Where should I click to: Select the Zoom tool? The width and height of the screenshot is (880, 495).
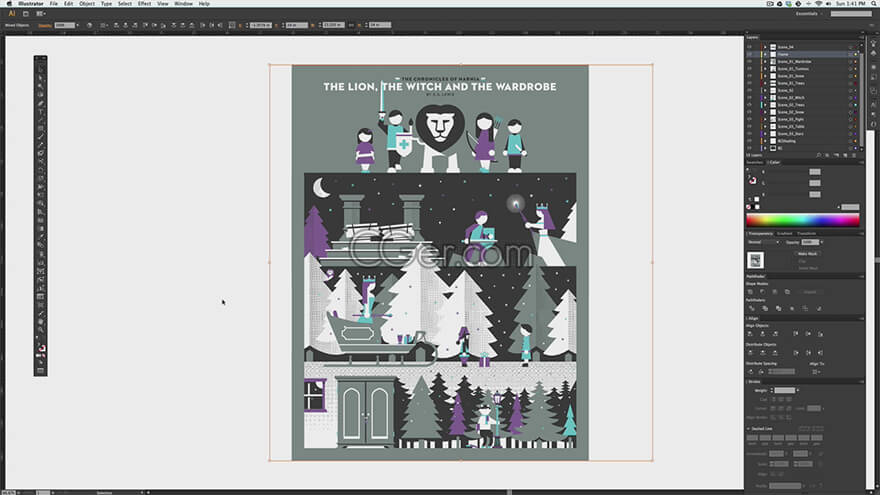point(40,331)
